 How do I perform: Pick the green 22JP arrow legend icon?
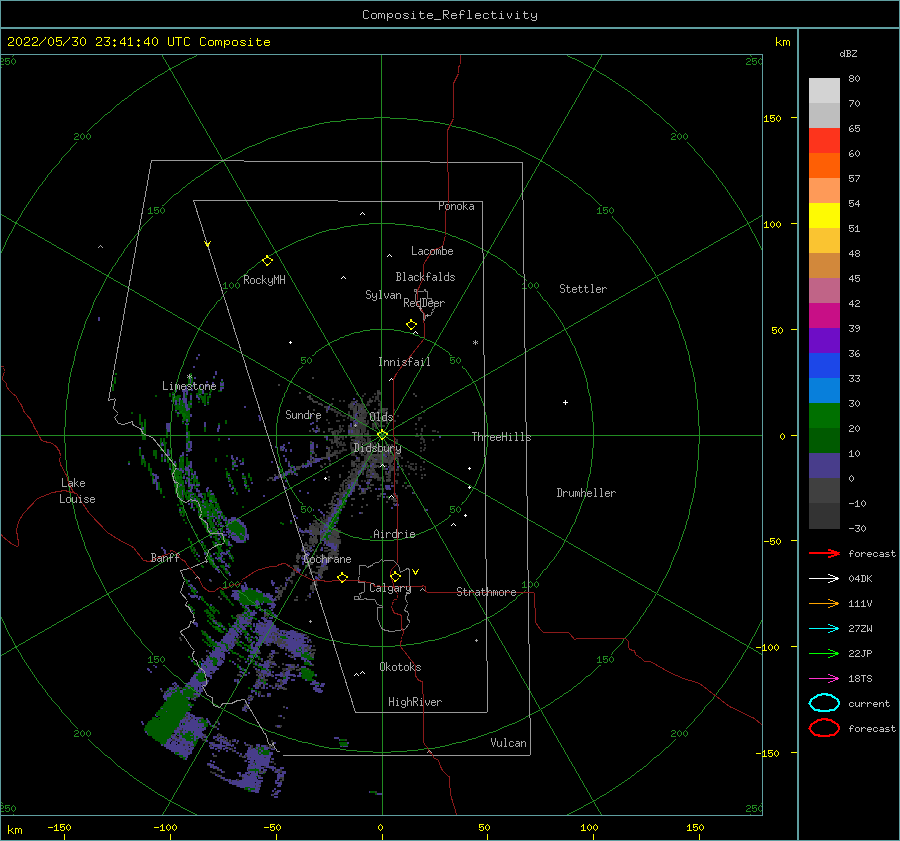[824, 653]
